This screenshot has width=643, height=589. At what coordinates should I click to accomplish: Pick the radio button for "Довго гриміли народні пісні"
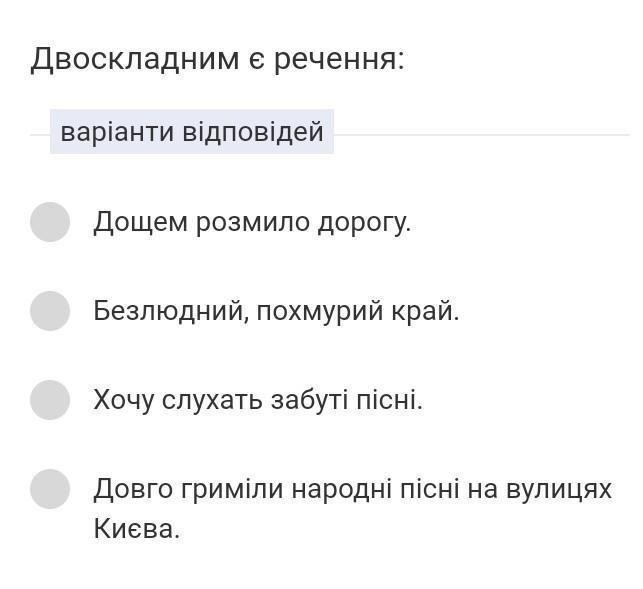pyautogui.click(x=50, y=489)
